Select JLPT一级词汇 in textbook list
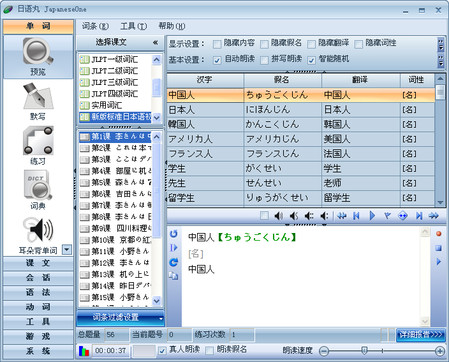Screen dimensions: 449x362 click(x=115, y=60)
